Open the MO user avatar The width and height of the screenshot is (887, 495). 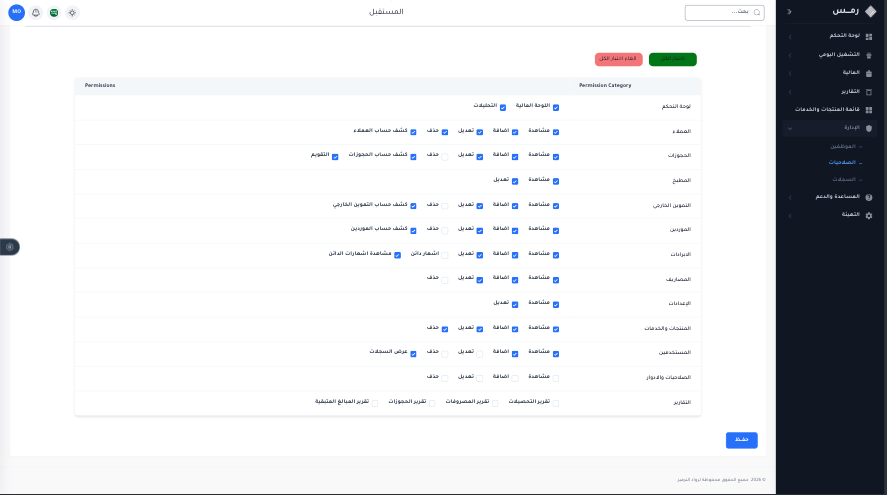pos(16,12)
